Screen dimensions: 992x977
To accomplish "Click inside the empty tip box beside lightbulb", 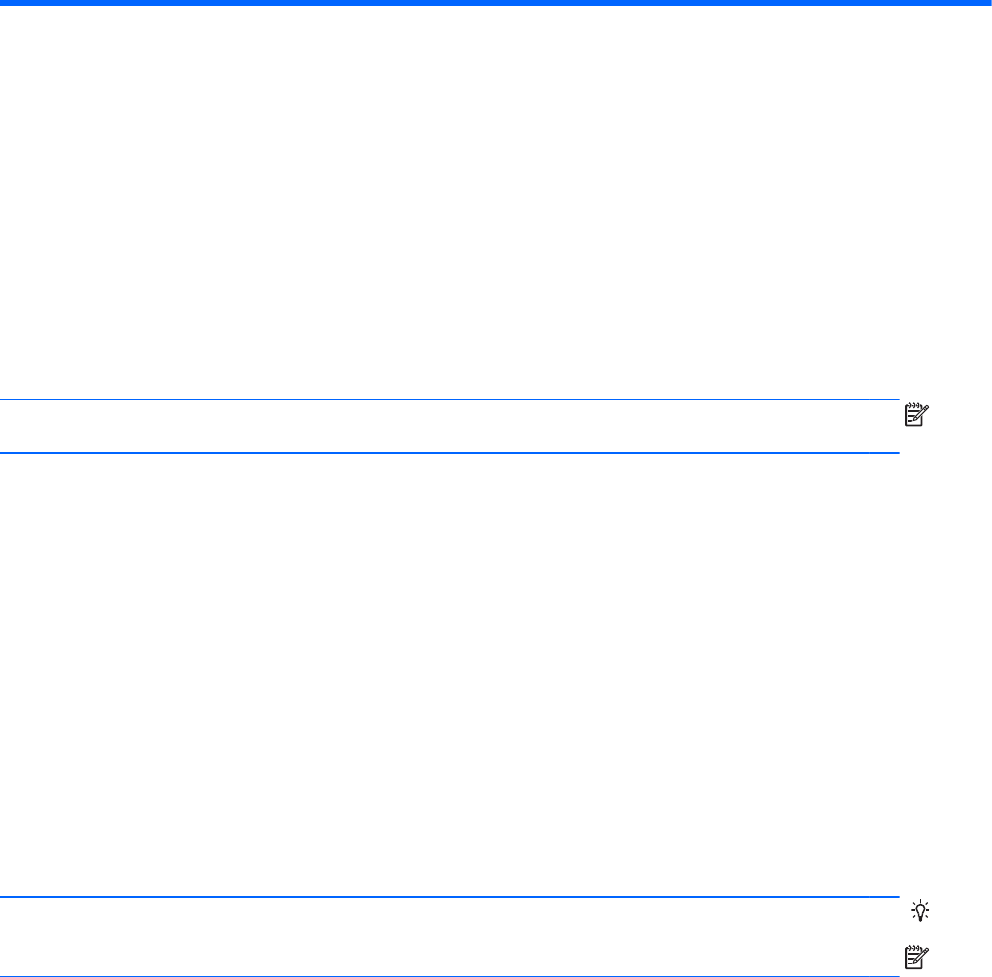I will pyautogui.click(x=449, y=916).
